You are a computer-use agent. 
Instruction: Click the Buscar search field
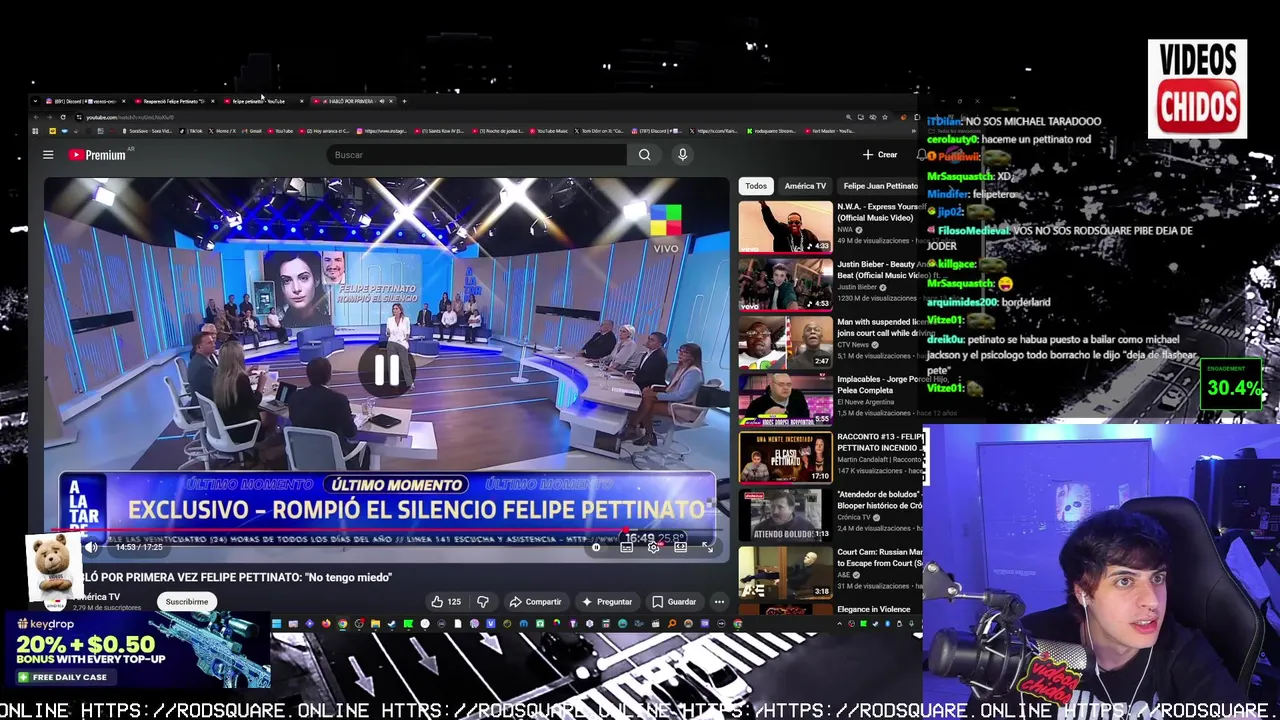[477, 155]
